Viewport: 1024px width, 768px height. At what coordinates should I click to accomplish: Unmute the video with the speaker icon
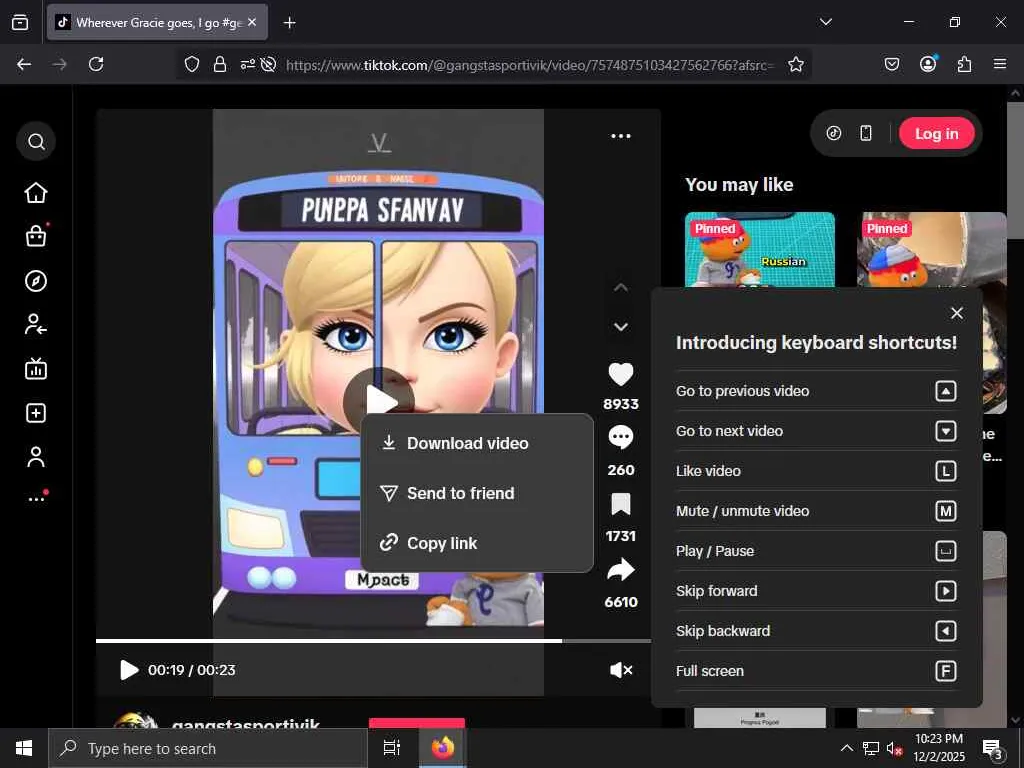[621, 670]
